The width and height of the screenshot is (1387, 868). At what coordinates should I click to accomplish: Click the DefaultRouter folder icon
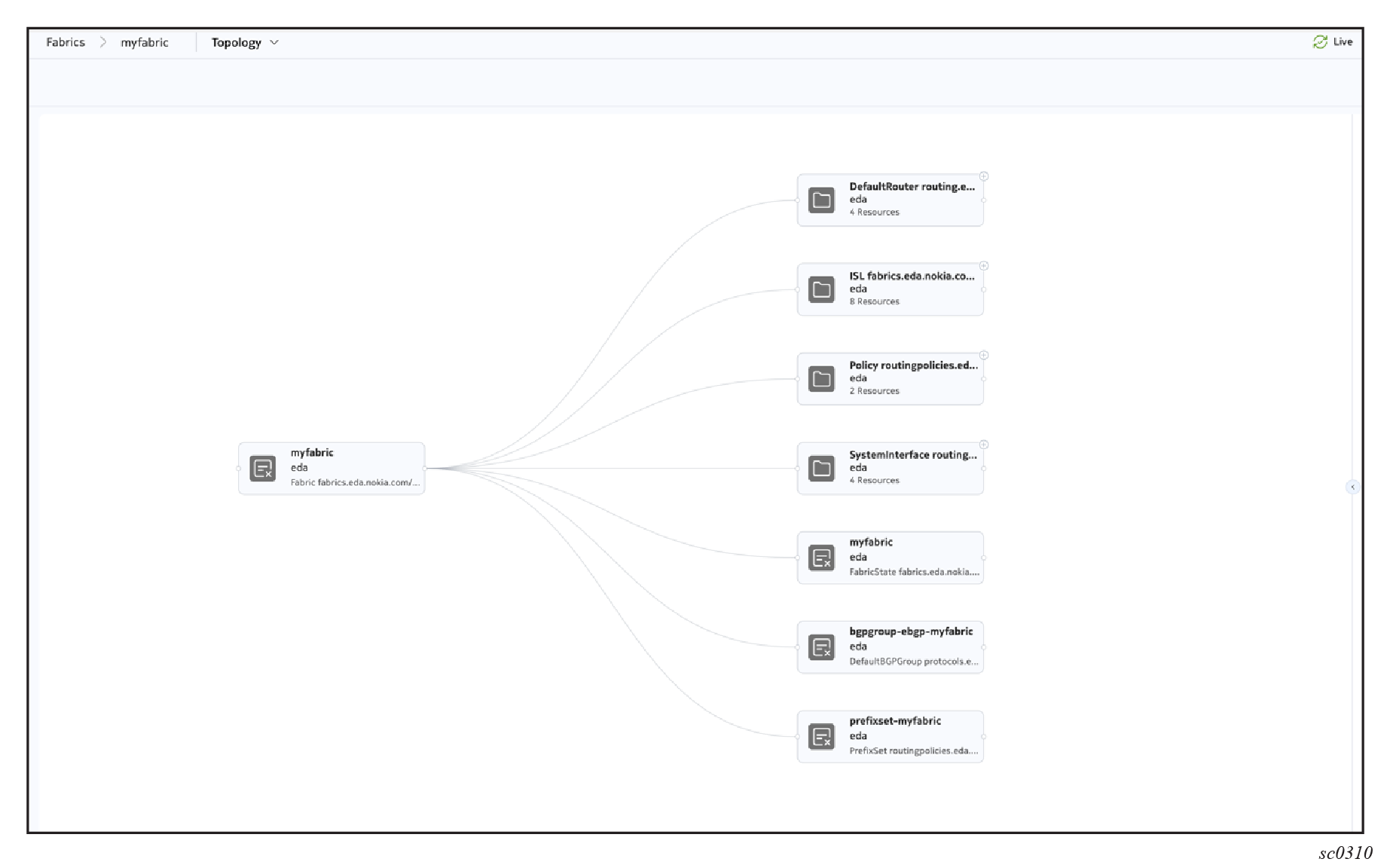coord(821,200)
